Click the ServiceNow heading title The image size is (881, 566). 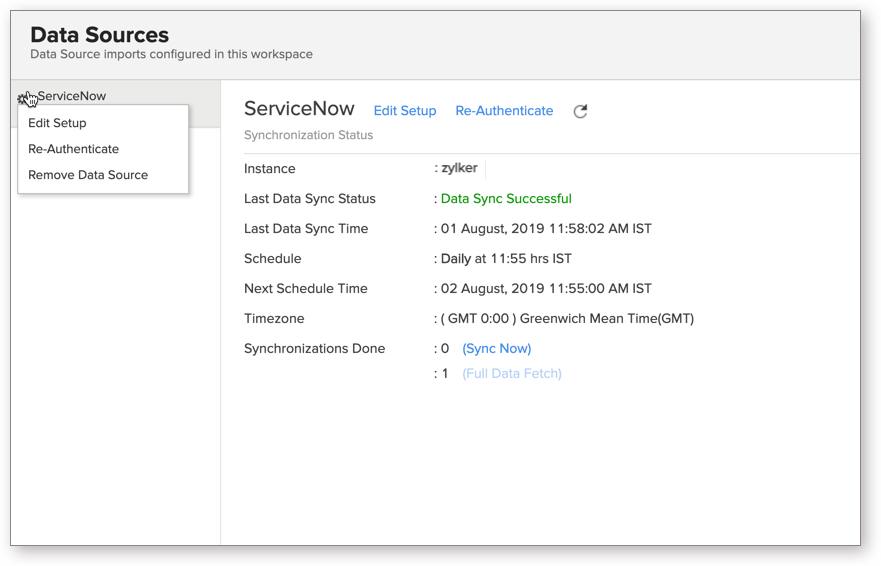[299, 108]
